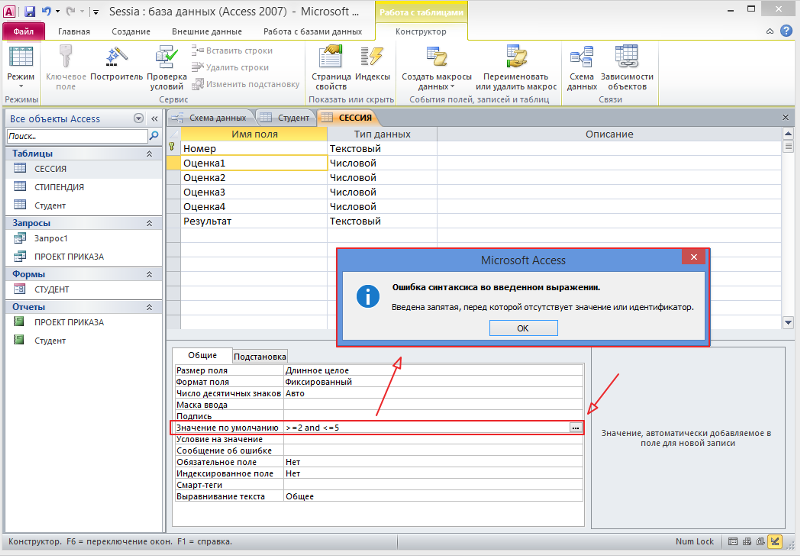Open Создать макросы данных menu
Viewport: 800px width, 556px height.
pyautogui.click(x=437, y=67)
